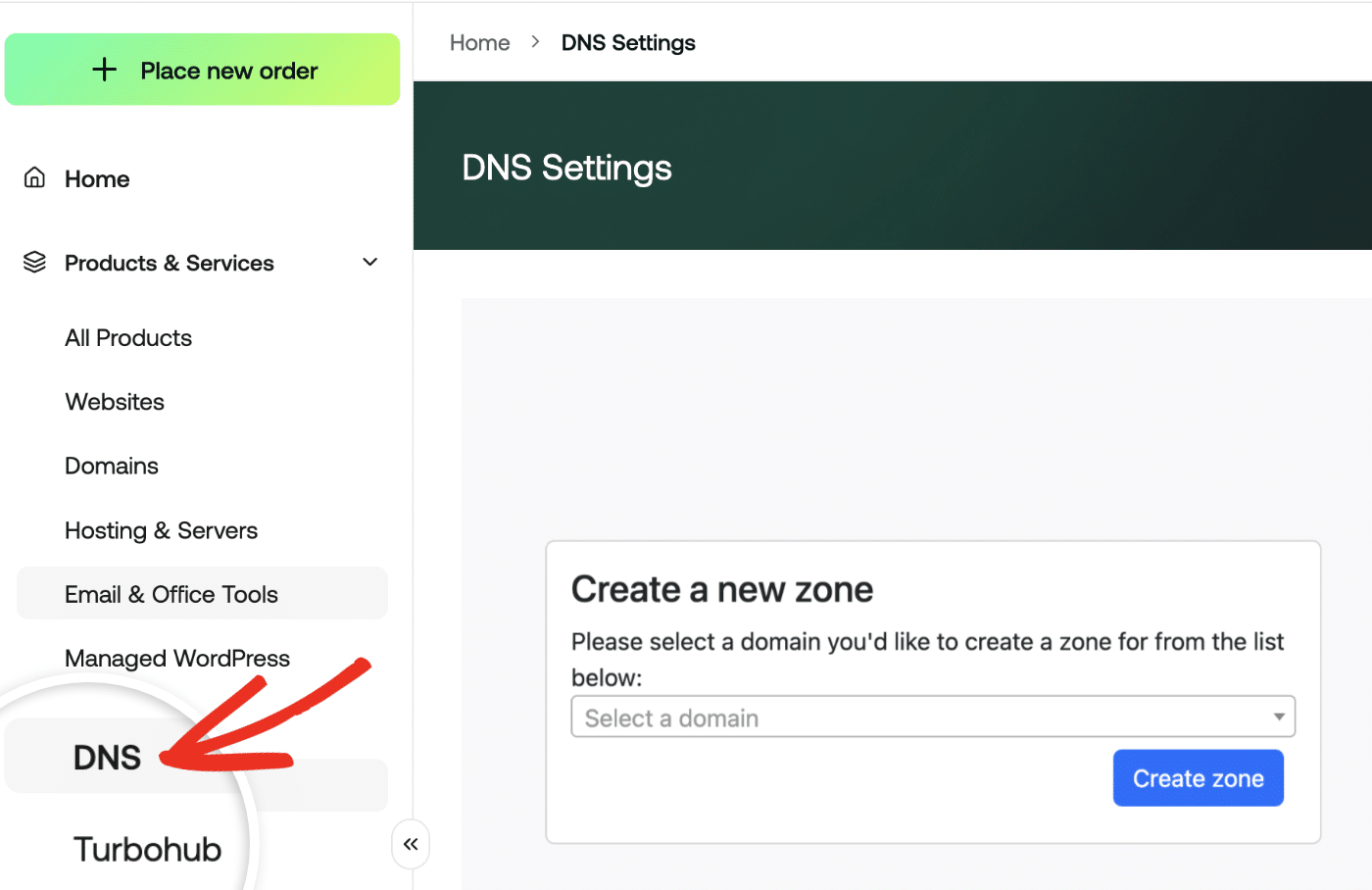The width and height of the screenshot is (1372, 890).
Task: Expand the domain selection list arrow
Action: 1282,717
